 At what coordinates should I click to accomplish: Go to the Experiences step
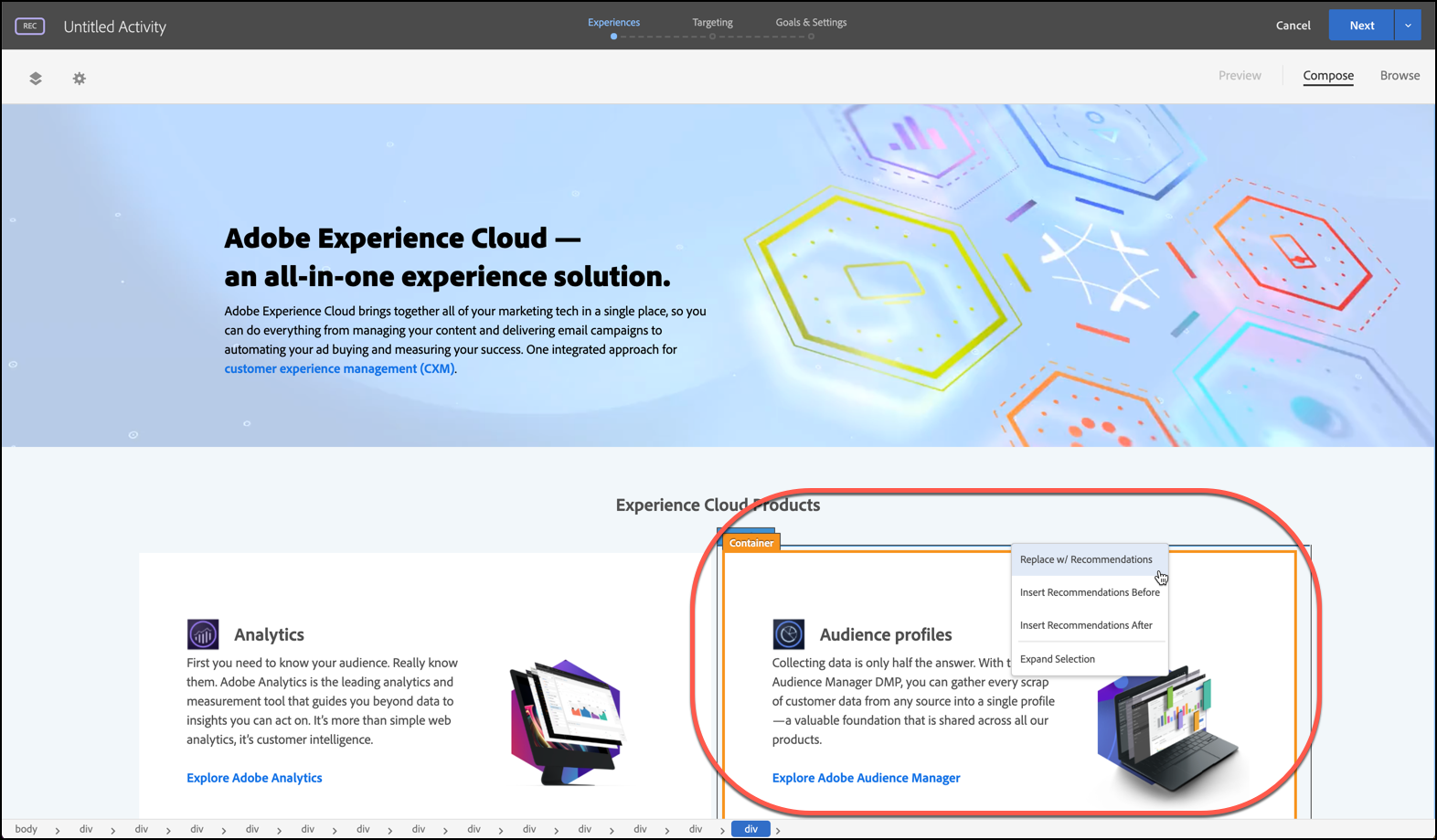614,22
